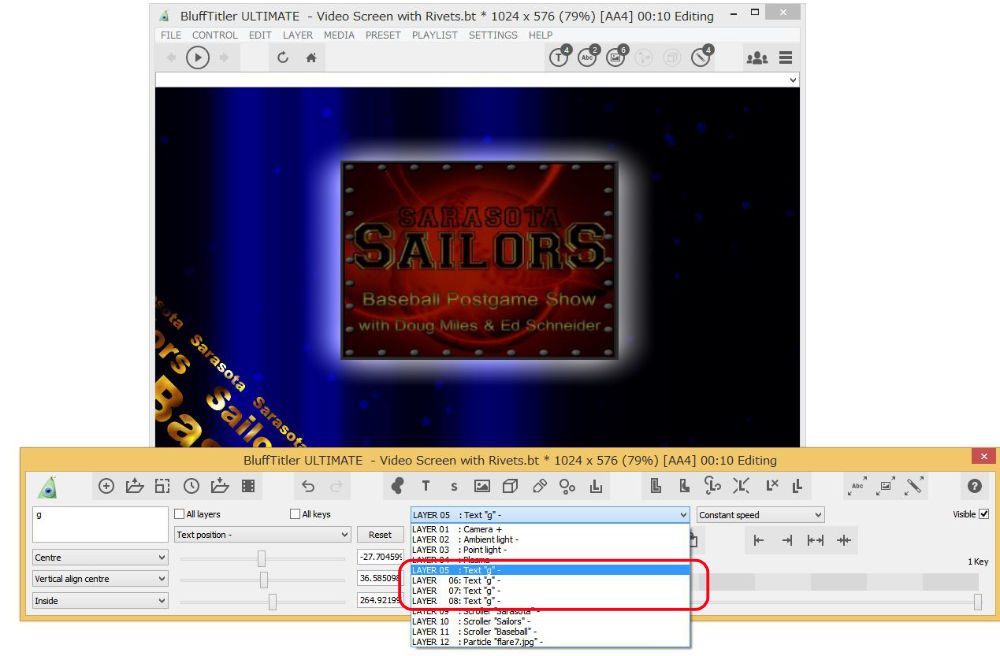Viewport: 1000px width, 656px height.
Task: Click the Abc resize arrows icon
Action: [858, 486]
